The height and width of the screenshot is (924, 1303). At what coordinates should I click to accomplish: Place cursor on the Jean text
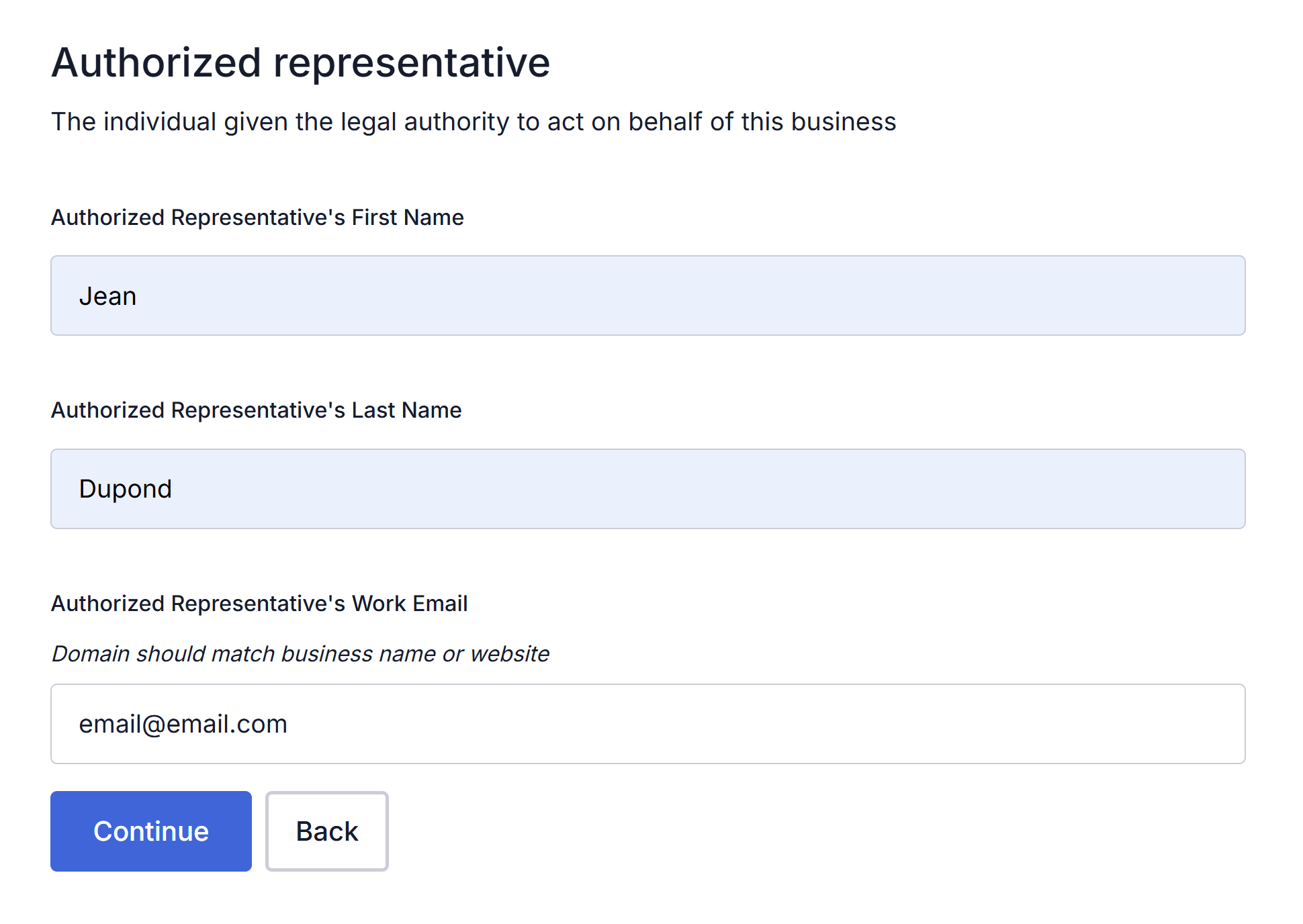tap(107, 296)
